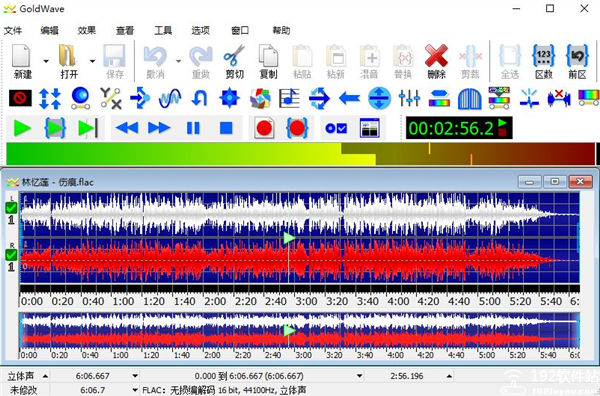Viewport: 600px width, 396px height.
Task: Expand the dropdown arrow next to 打开
Action: click(92, 61)
